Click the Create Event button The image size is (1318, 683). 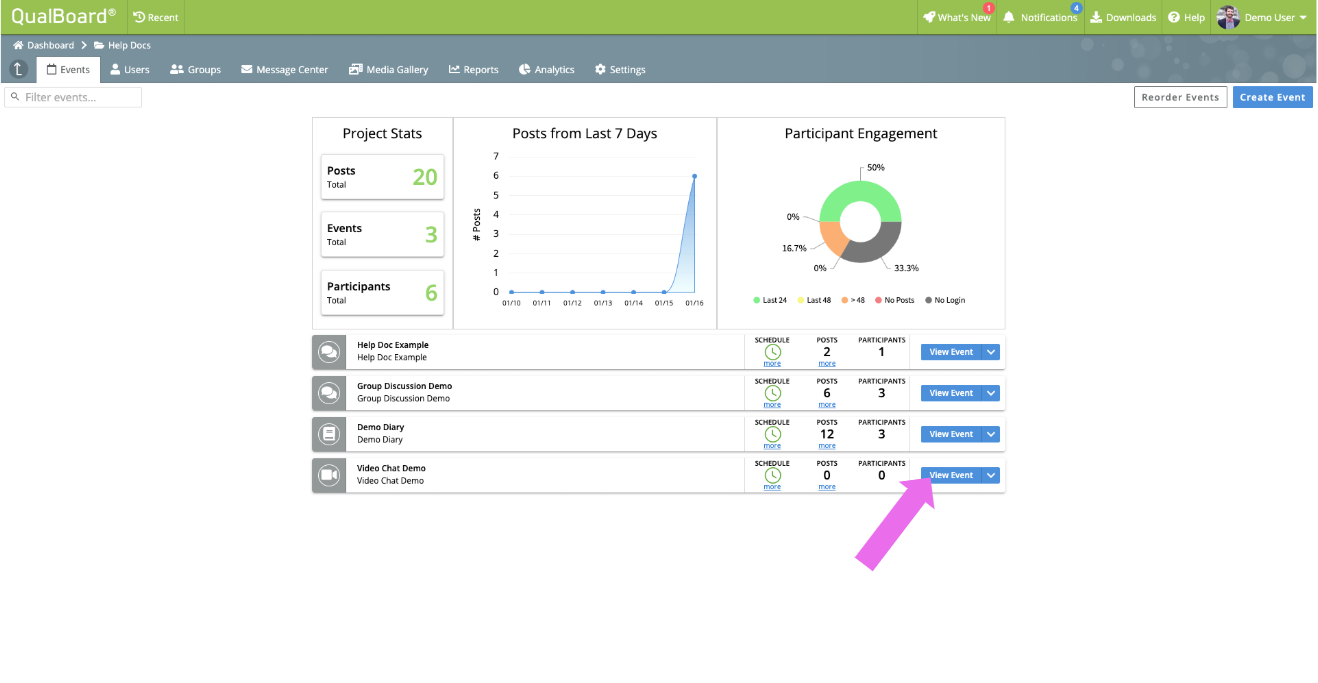pos(1272,97)
